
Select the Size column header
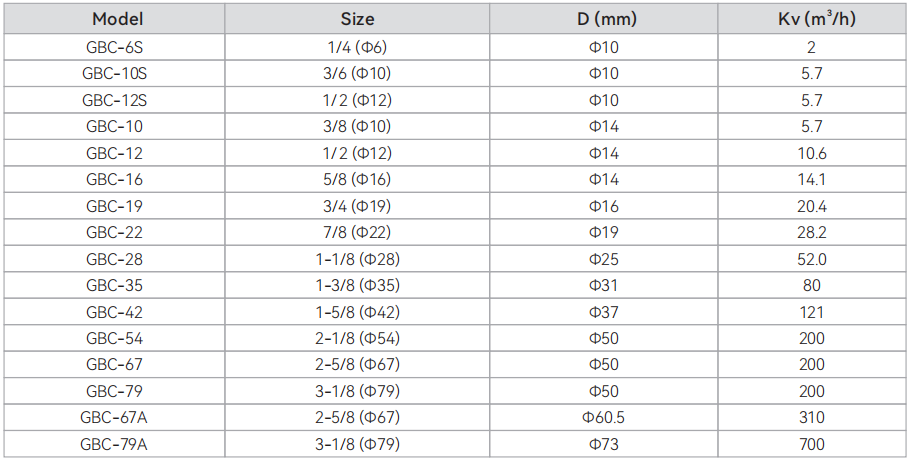click(x=357, y=19)
